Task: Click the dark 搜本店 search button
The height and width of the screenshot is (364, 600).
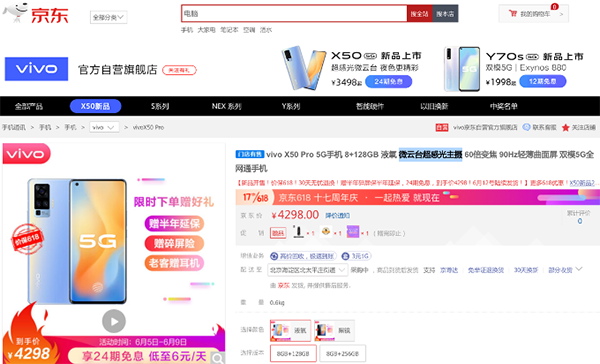Action: point(445,14)
